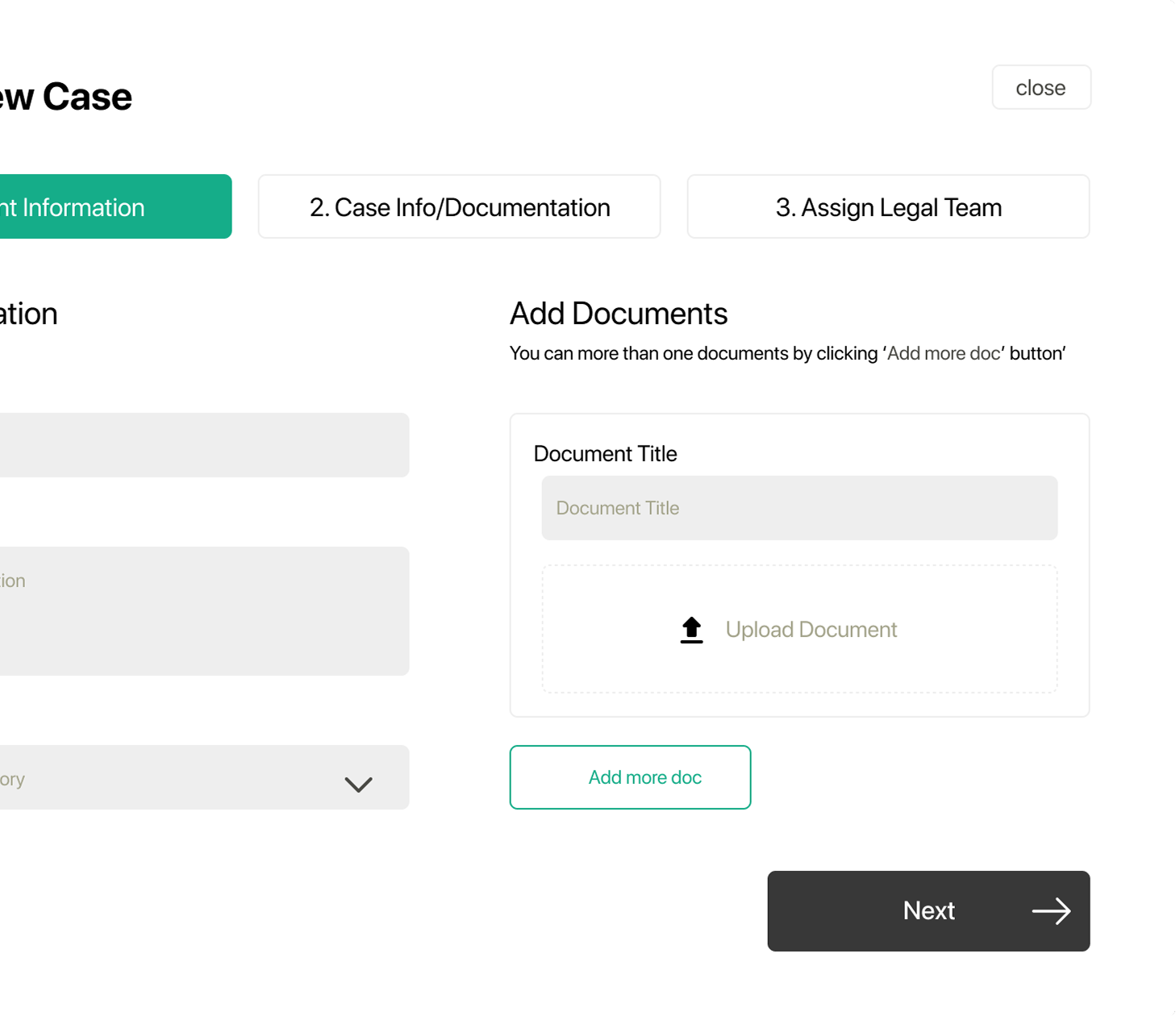Click the topmost empty input field on left
The image size is (1176, 1016).
tap(202, 445)
